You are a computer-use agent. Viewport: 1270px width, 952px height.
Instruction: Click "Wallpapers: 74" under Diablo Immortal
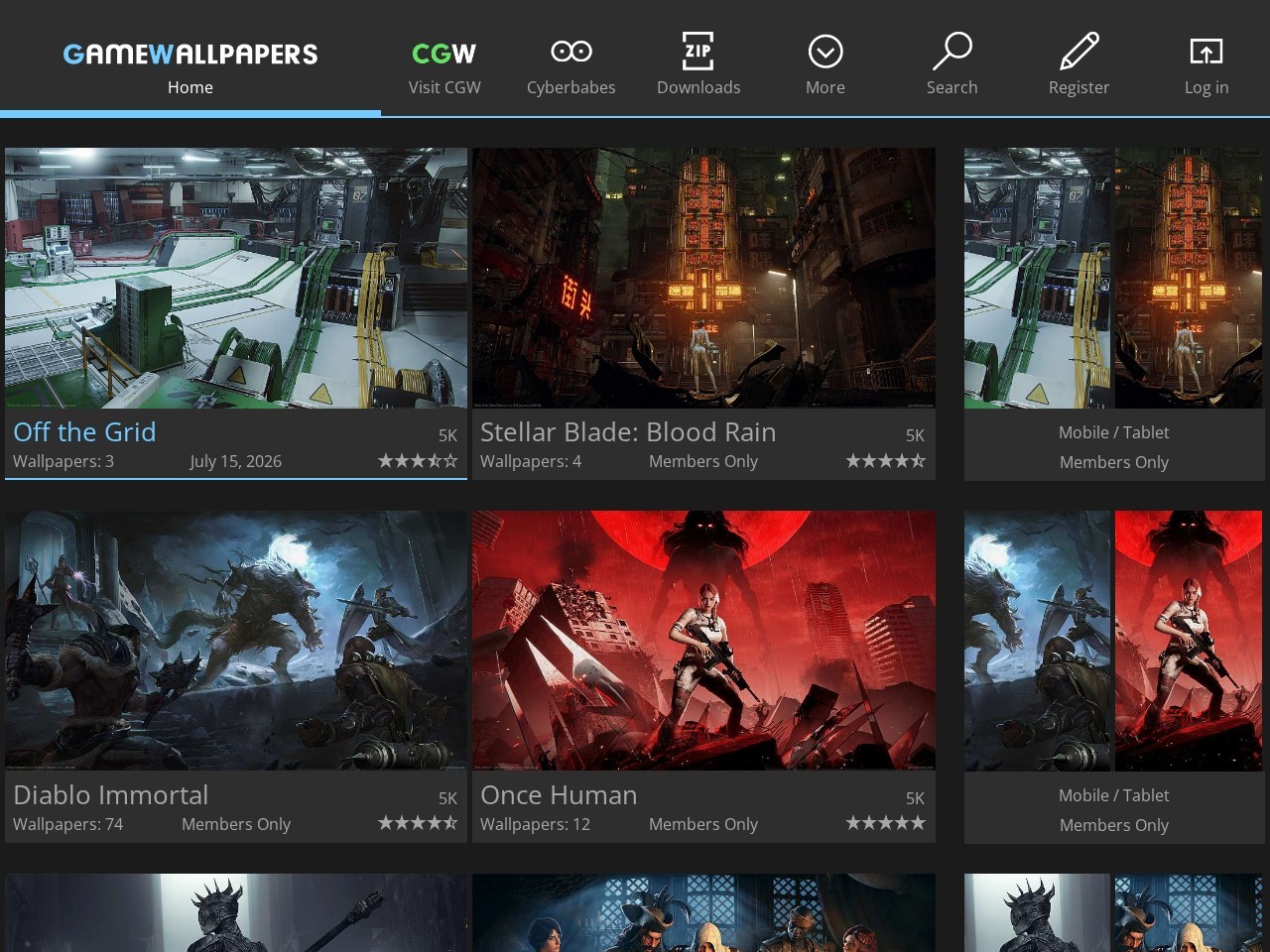[68, 824]
